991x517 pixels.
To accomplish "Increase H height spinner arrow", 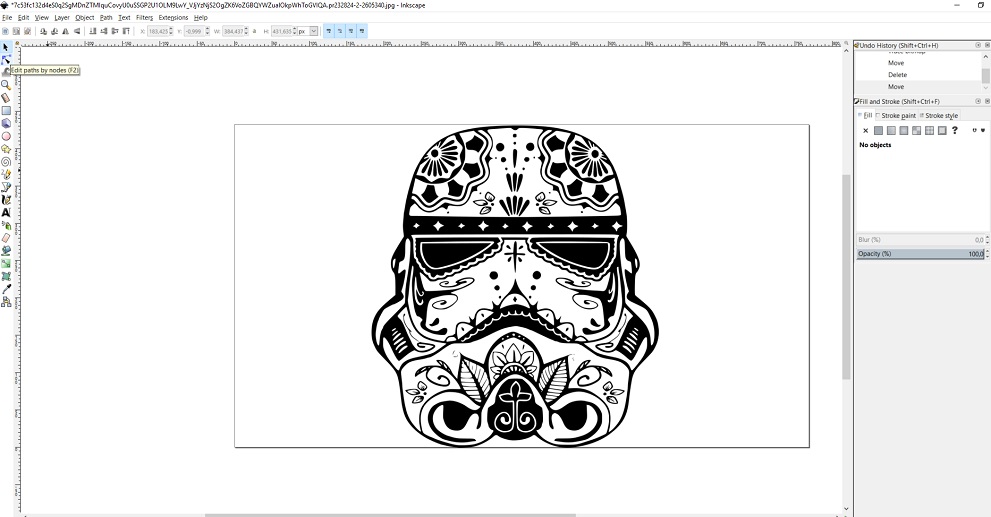I will [295, 29].
